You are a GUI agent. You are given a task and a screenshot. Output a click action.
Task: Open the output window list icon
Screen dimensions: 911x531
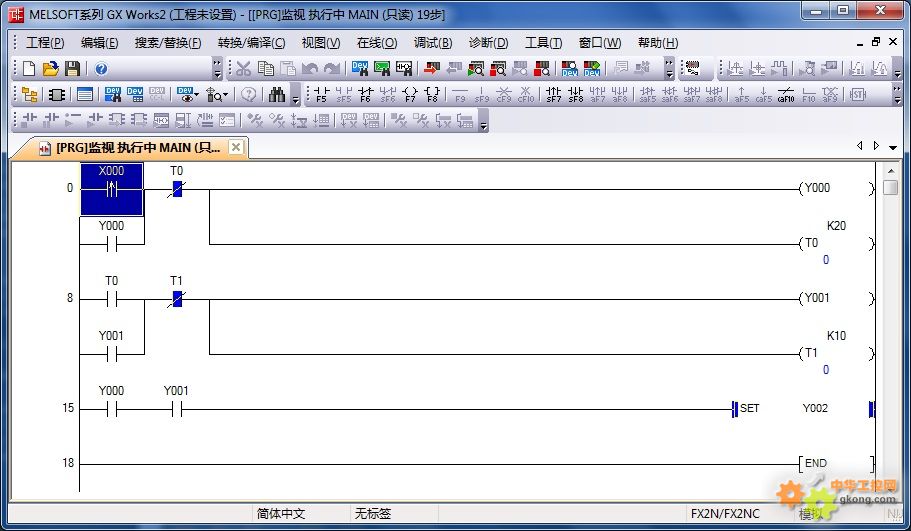coord(85,94)
